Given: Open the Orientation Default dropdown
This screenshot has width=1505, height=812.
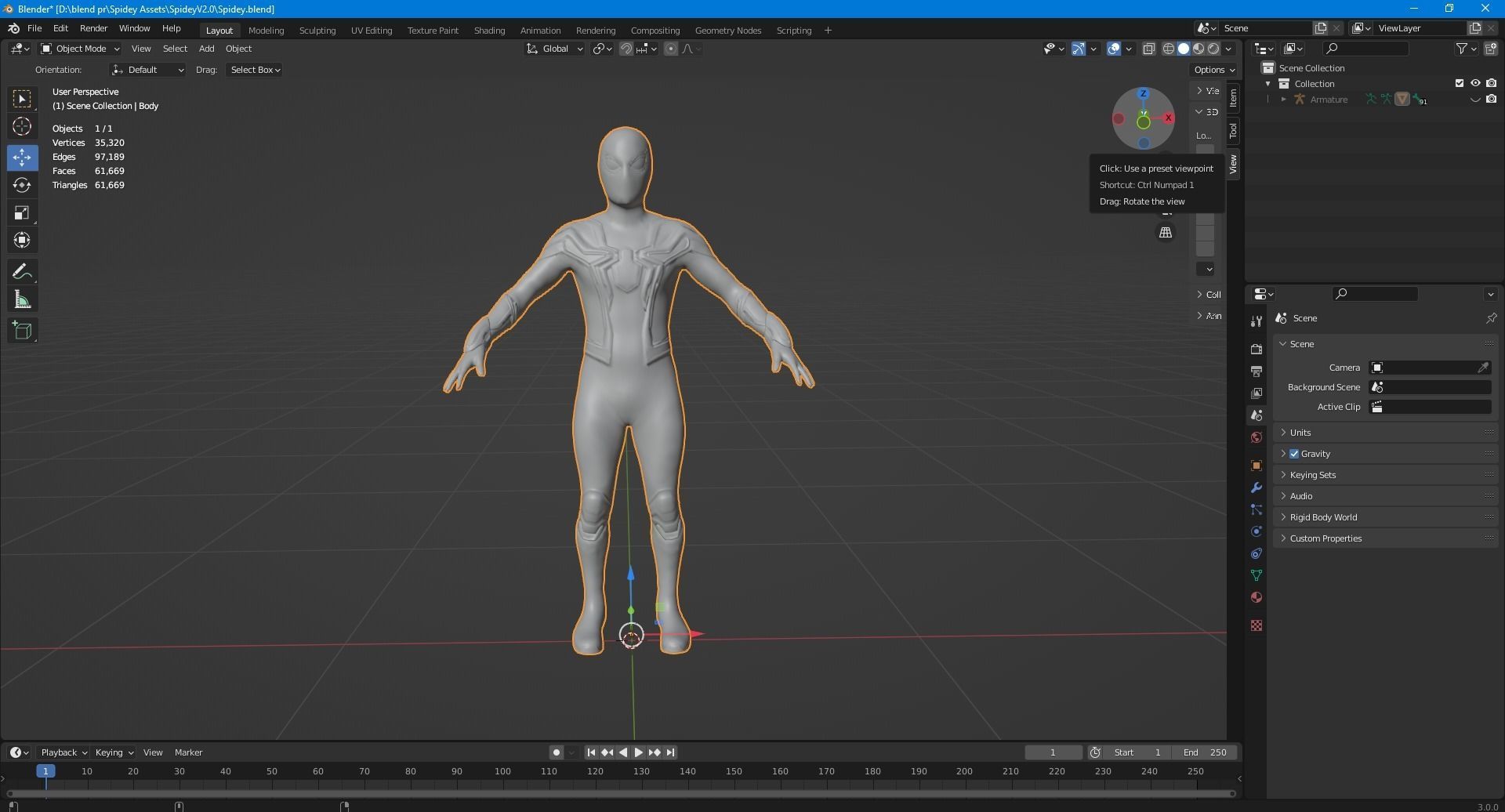Looking at the screenshot, I should click(148, 70).
